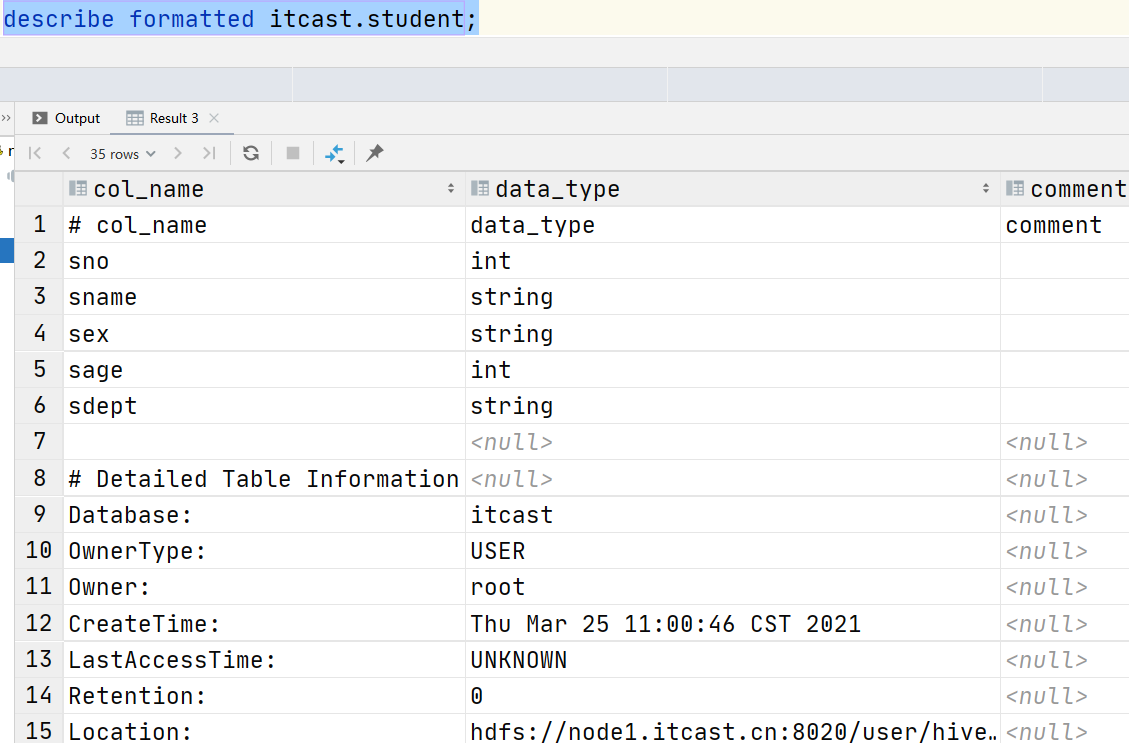Select the 'sdept' cell
Viewport: 1129px width, 743px height.
pyautogui.click(x=264, y=405)
